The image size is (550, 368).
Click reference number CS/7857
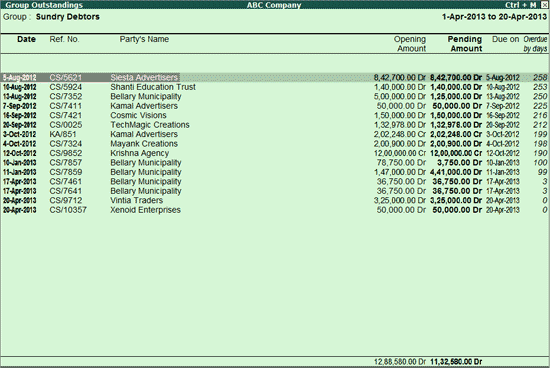(66, 163)
